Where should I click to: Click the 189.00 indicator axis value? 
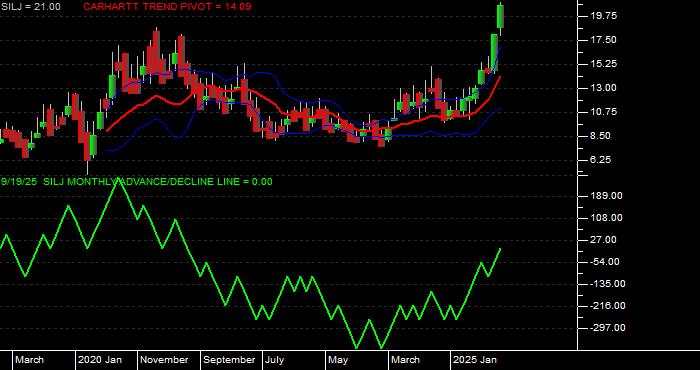[606, 196]
